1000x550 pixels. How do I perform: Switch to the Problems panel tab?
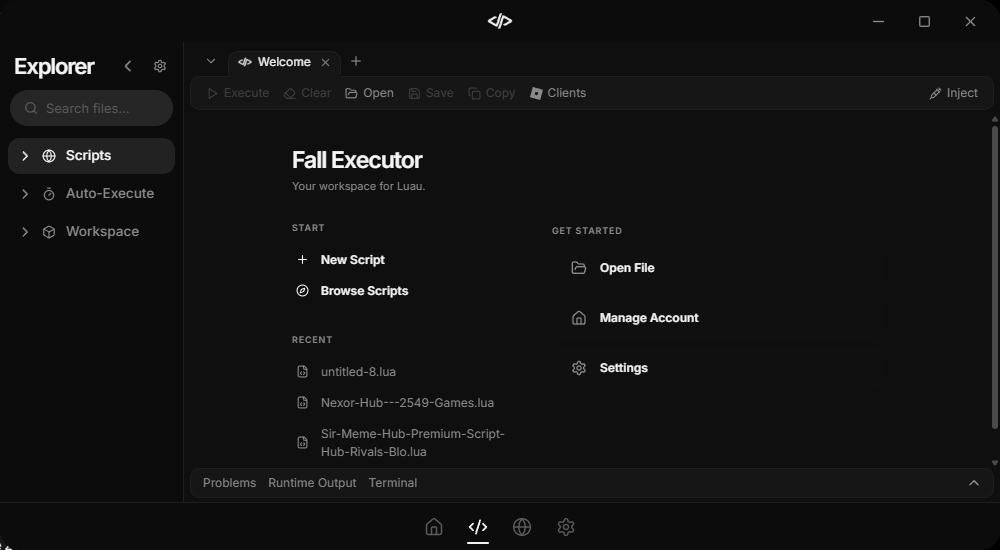[230, 483]
